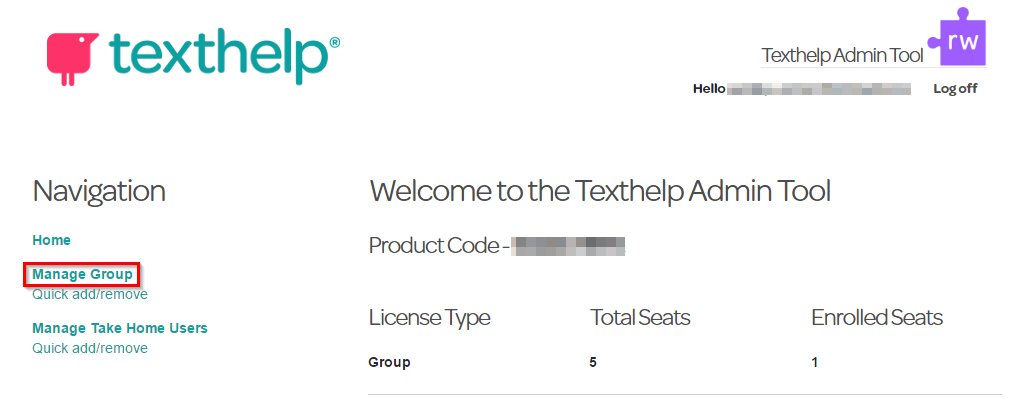Go to the Home navigation link
Image resolution: width=1025 pixels, height=403 pixels.
coord(52,240)
